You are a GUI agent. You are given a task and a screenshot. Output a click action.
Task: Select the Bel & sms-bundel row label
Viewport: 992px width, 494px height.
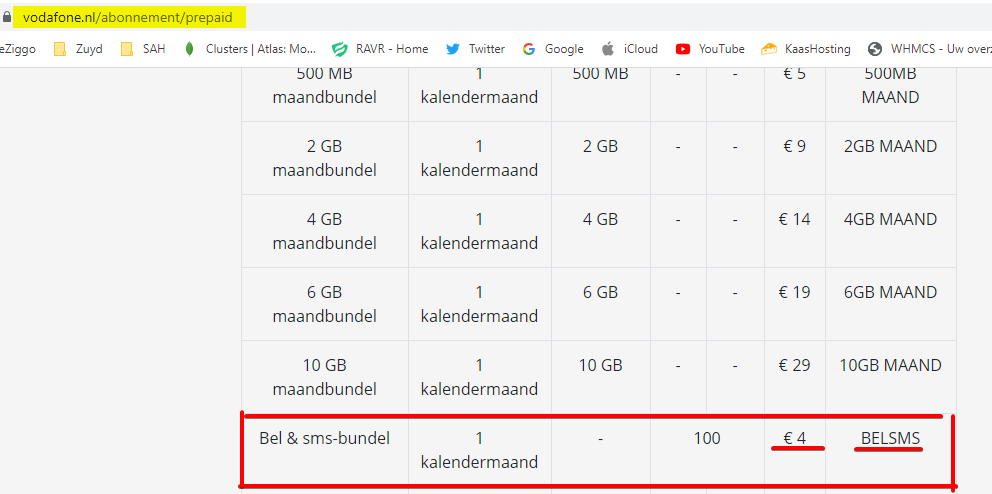pos(324,438)
